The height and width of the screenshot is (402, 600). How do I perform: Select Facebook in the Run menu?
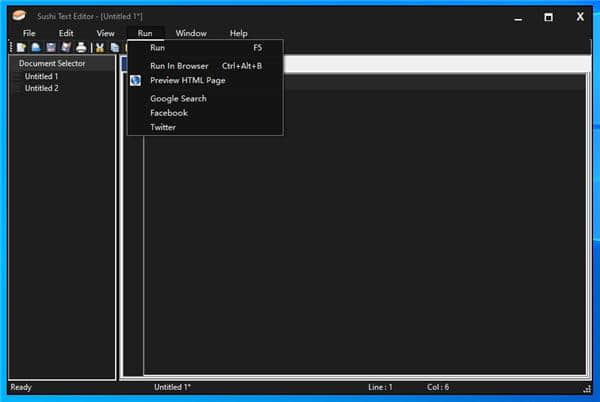pos(168,113)
